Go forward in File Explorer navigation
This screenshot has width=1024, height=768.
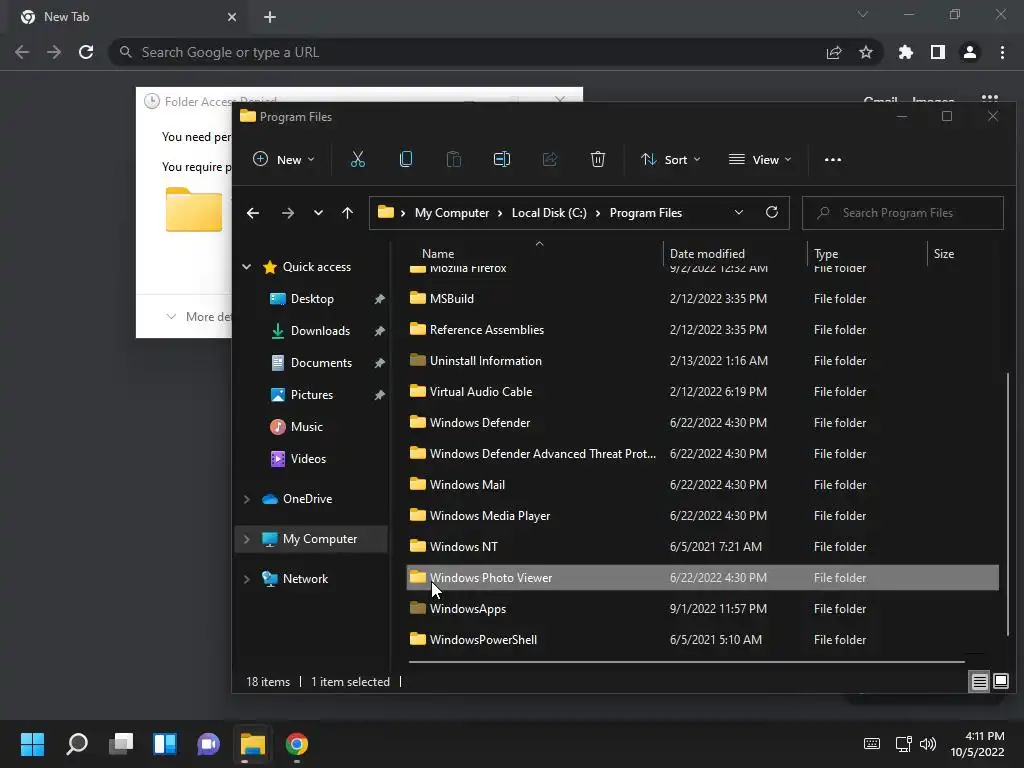(287, 213)
